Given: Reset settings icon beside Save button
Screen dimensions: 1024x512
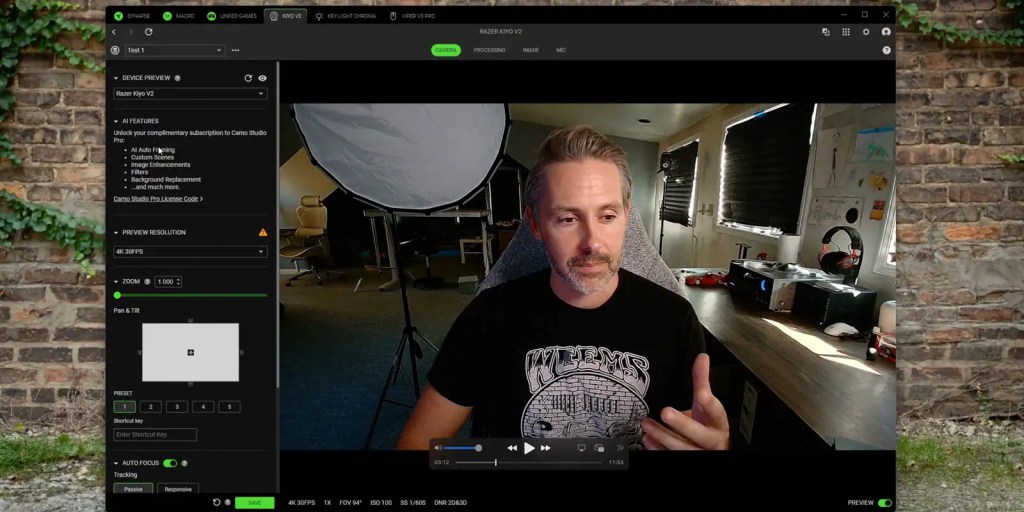Looking at the screenshot, I should [217, 502].
